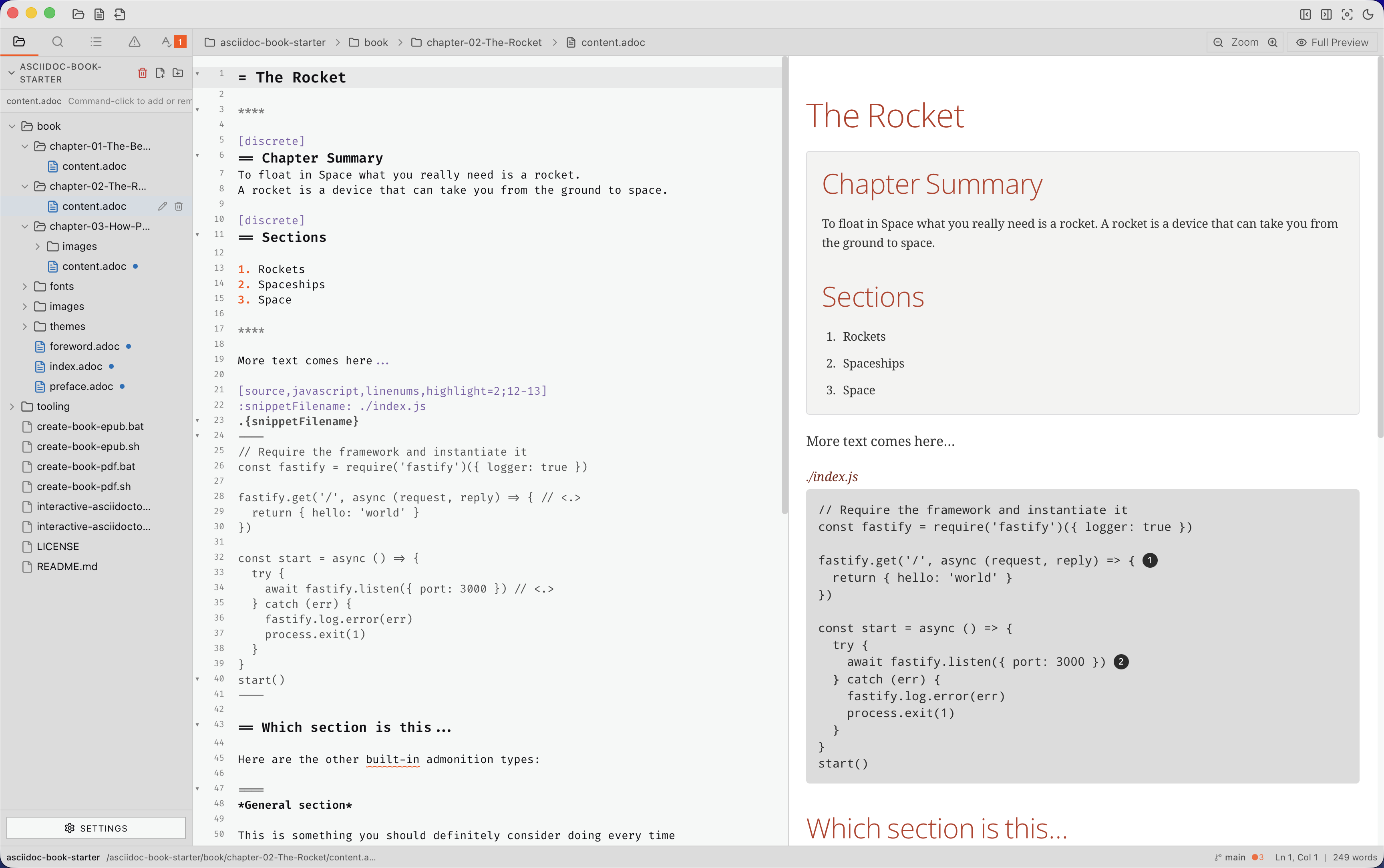Open create-book-epub.bat file
The height and width of the screenshot is (868, 1384).
coord(90,426)
